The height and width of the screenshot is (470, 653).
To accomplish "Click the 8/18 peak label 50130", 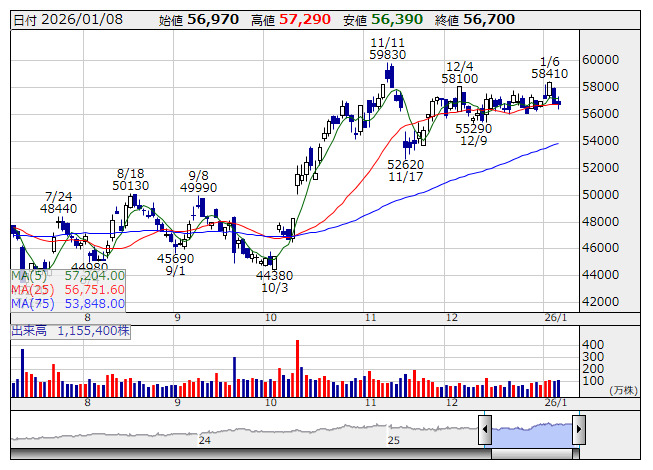I will click(131, 186).
